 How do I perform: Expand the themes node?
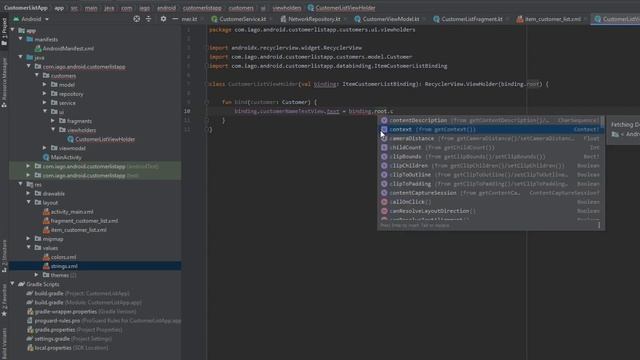pyautogui.click(x=37, y=275)
